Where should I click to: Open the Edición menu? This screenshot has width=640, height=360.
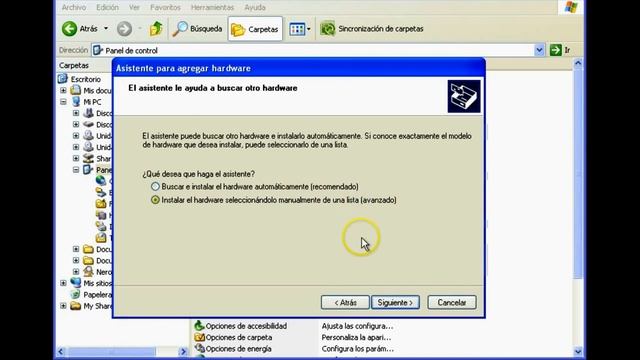pyautogui.click(x=107, y=7)
